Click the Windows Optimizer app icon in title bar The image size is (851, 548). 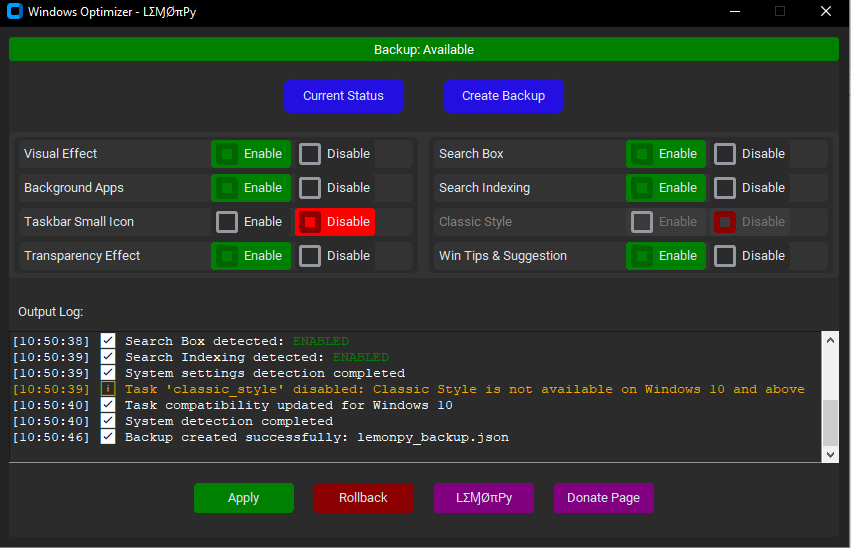[14, 12]
